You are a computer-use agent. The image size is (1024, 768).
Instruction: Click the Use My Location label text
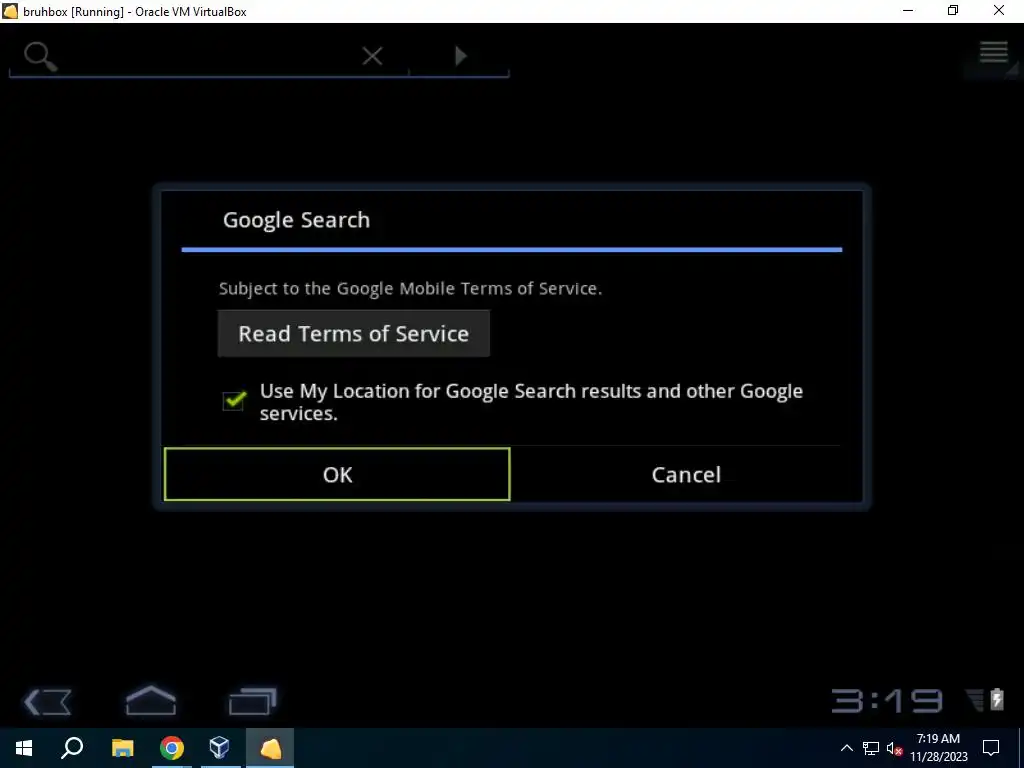[x=532, y=402]
